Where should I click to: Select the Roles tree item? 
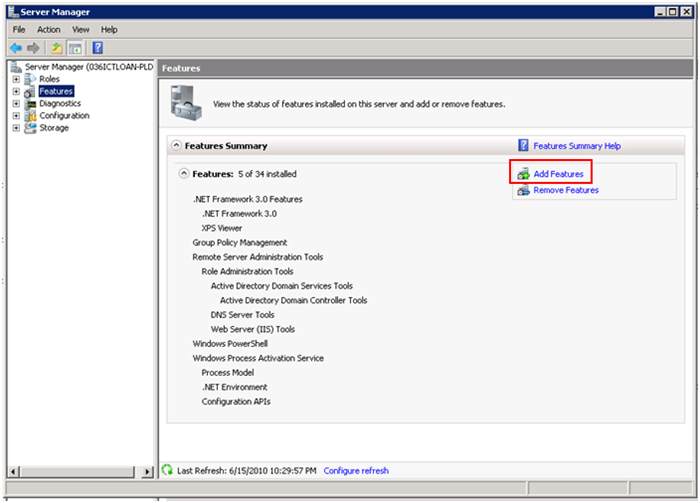[x=49, y=79]
